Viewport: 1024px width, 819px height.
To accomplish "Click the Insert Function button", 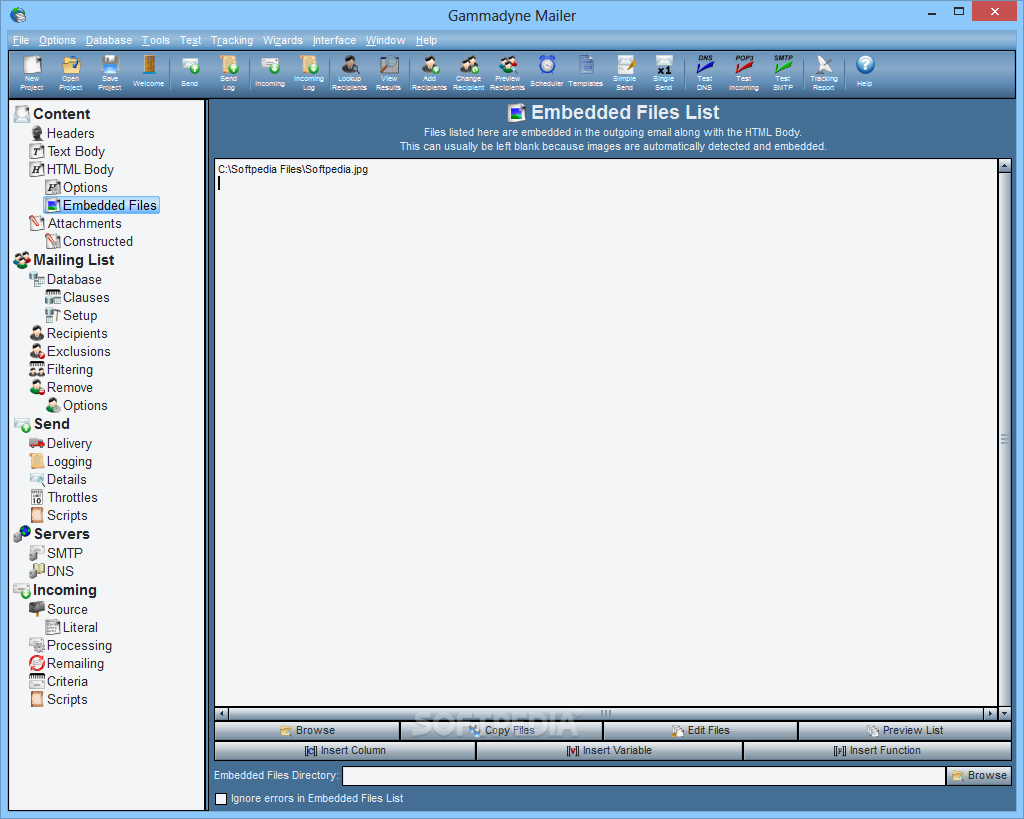I will click(x=877, y=750).
